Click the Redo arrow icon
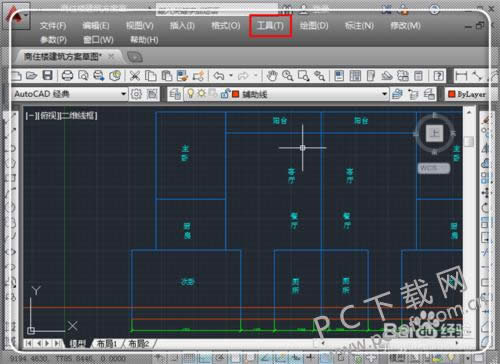The height and width of the screenshot is (364, 500). (x=243, y=76)
